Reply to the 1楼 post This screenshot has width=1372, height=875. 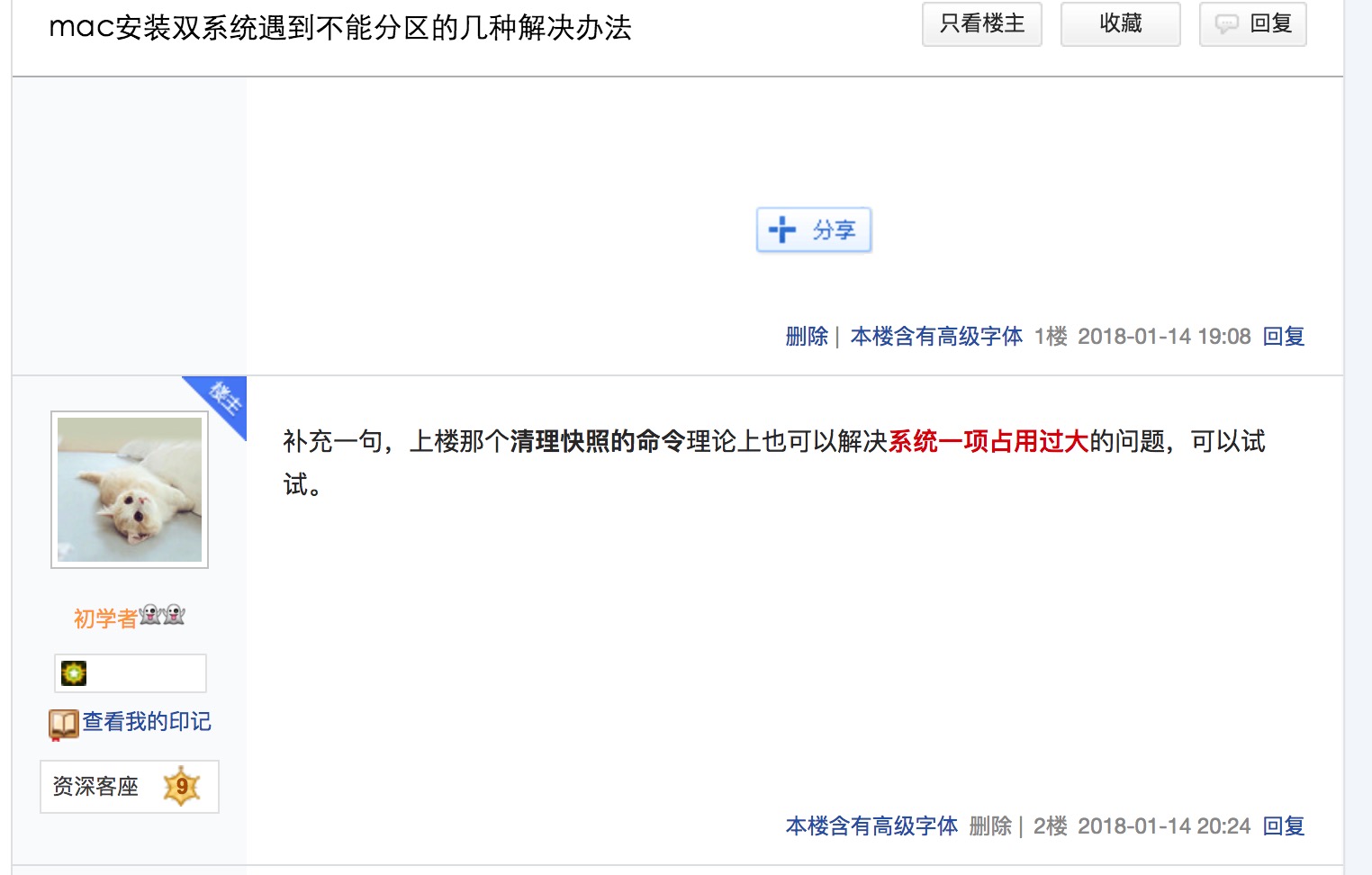click(1283, 337)
